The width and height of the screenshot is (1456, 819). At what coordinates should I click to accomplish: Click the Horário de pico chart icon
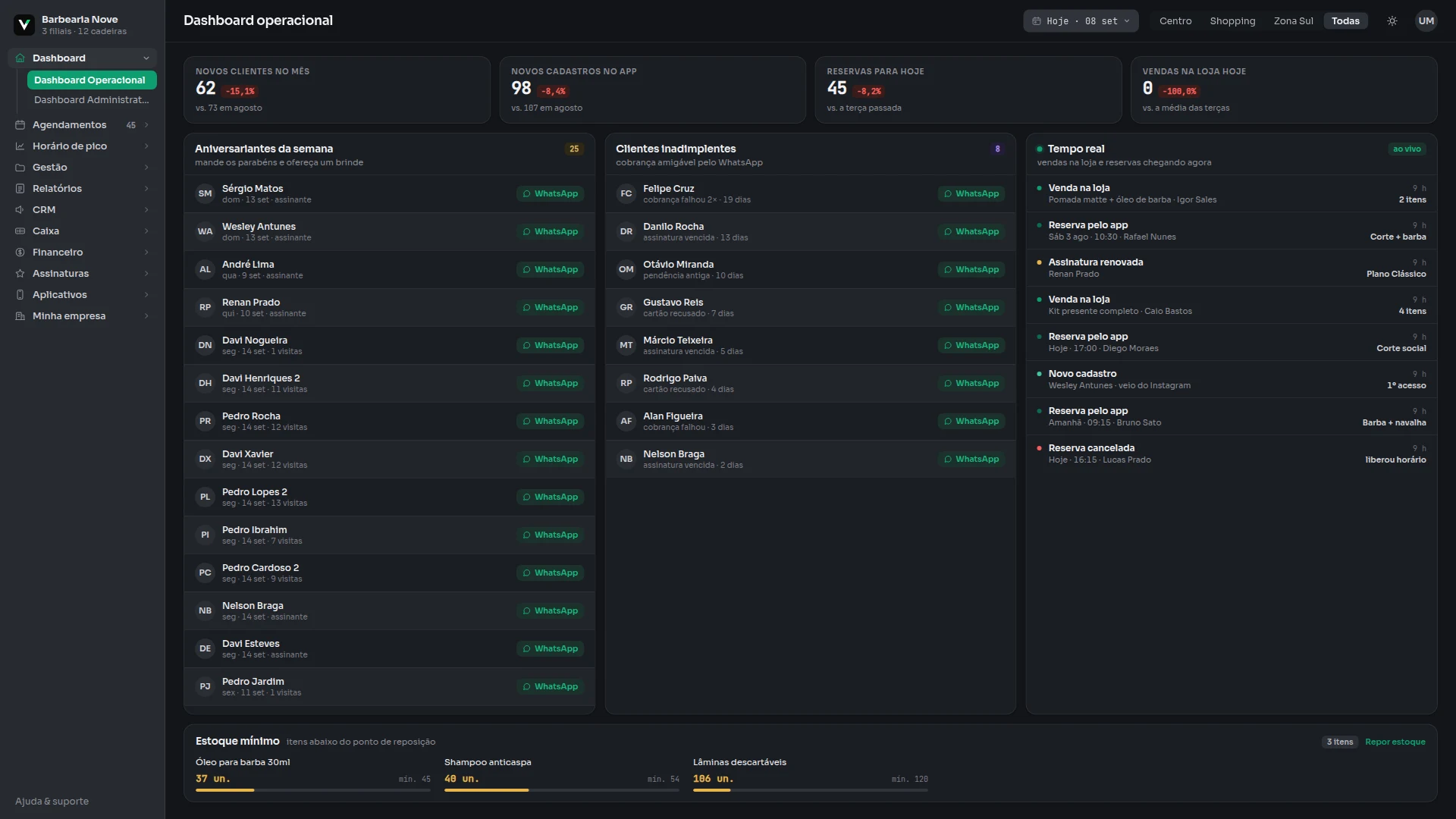tap(20, 146)
